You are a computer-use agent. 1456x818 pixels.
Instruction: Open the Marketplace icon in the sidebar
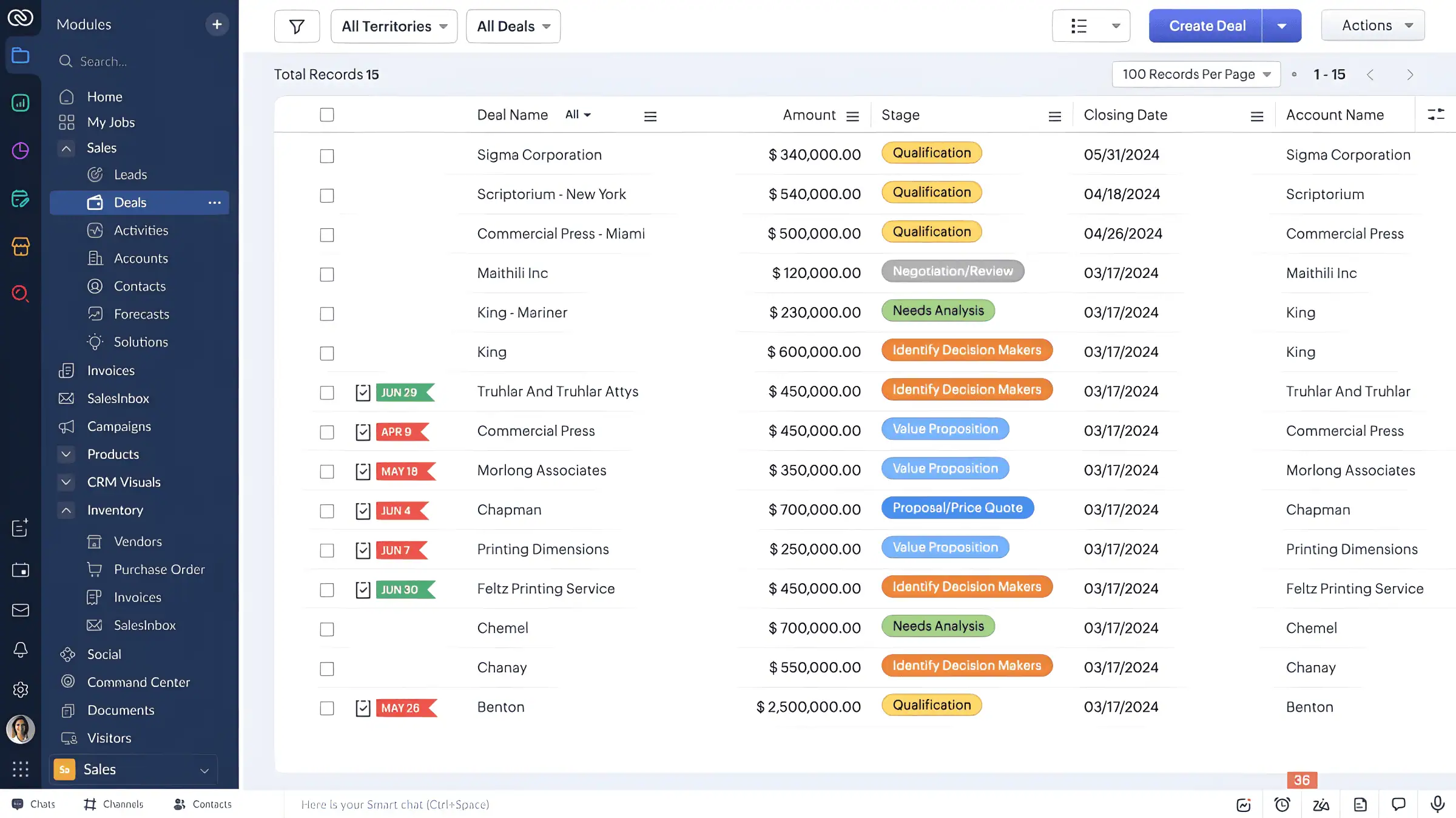click(21, 247)
